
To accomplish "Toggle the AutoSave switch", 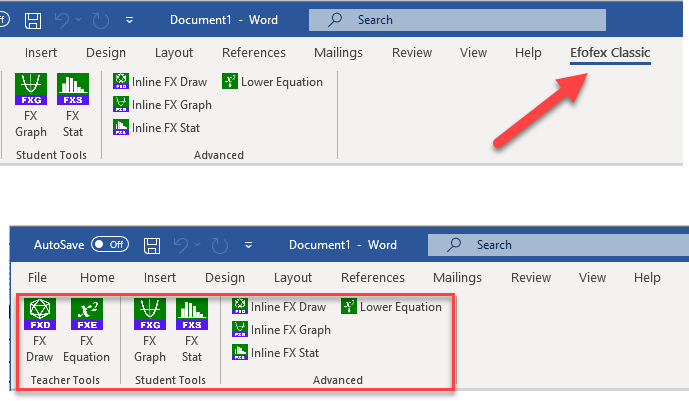I will point(110,245).
